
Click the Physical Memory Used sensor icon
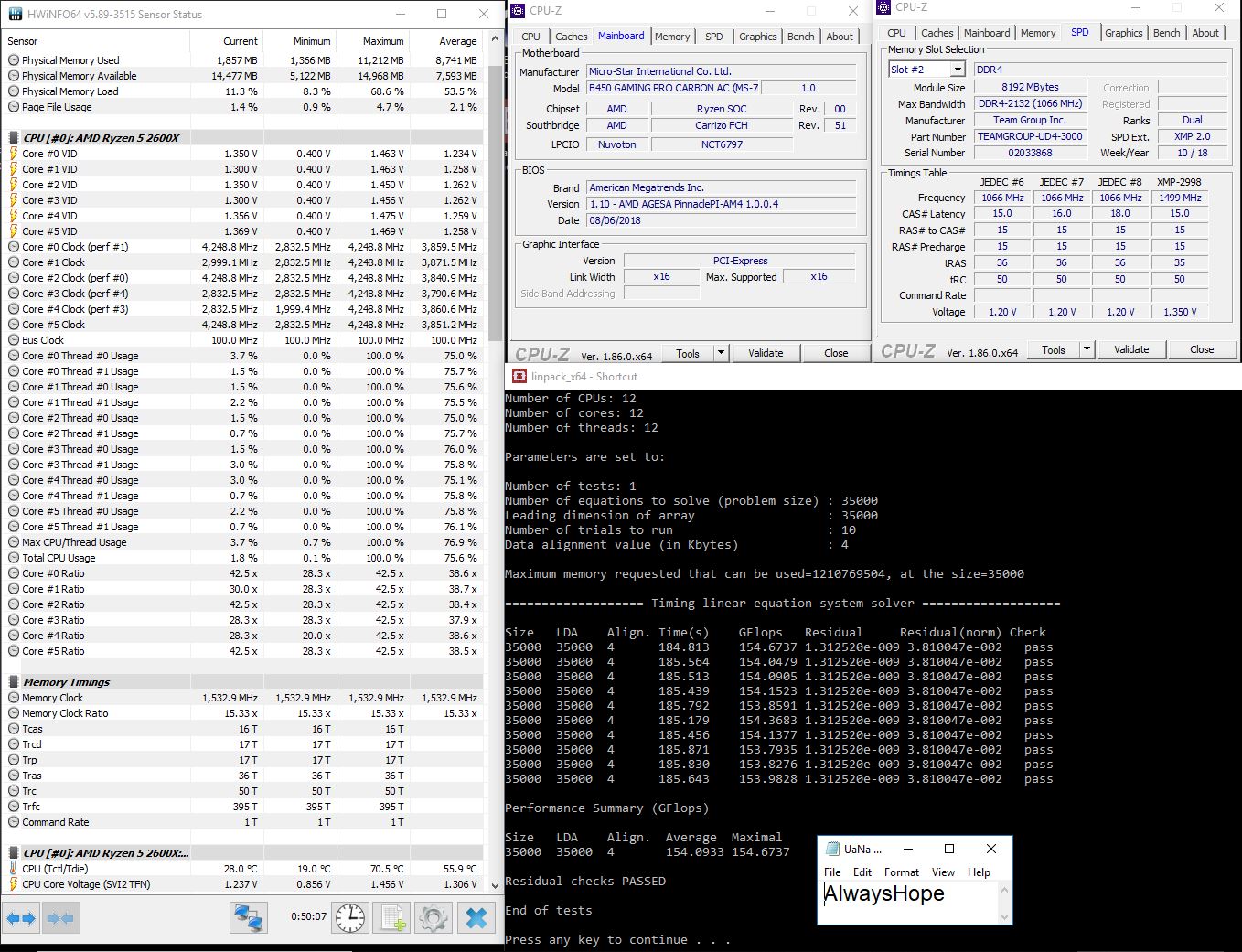(x=14, y=60)
